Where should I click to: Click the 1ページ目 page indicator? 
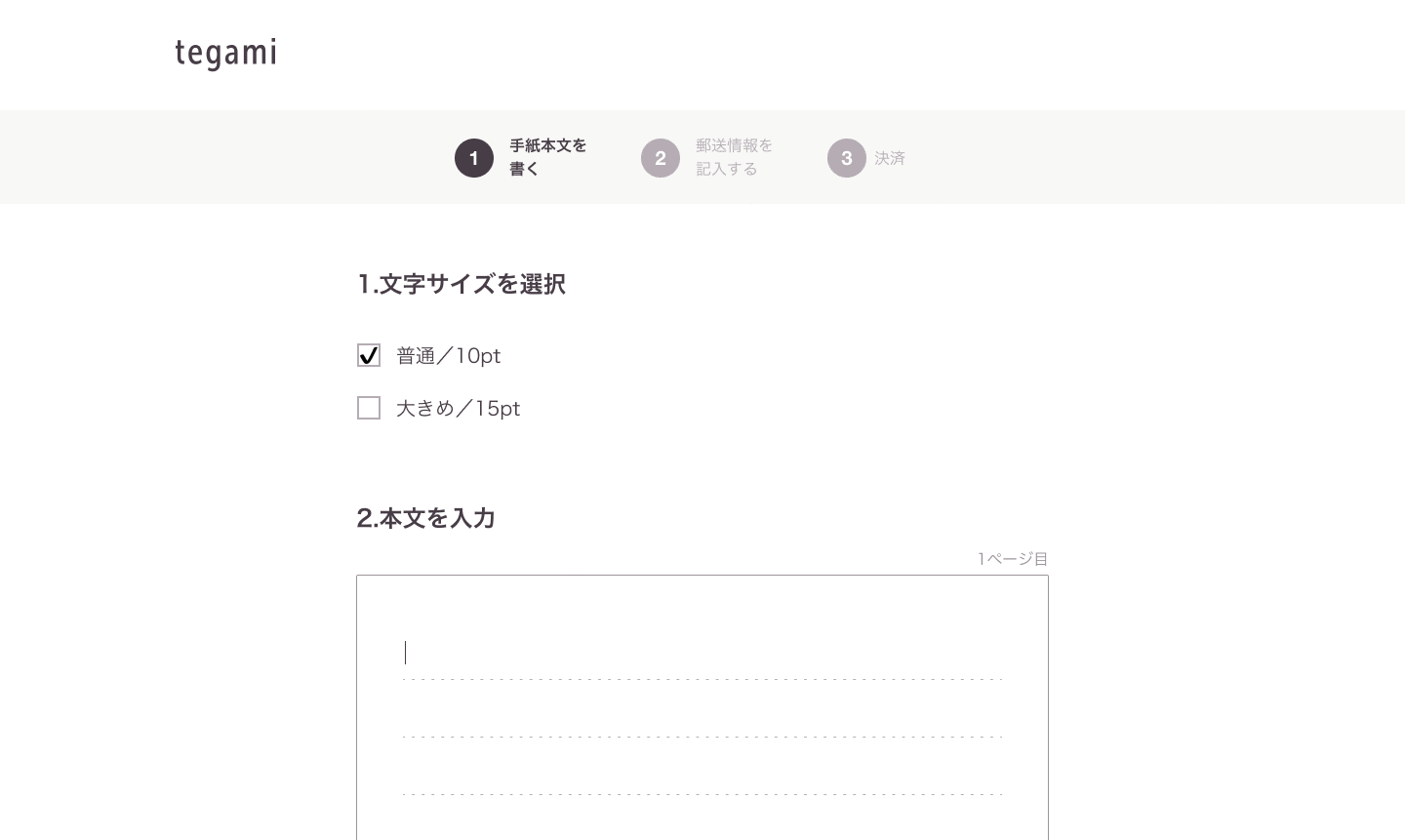[1013, 559]
